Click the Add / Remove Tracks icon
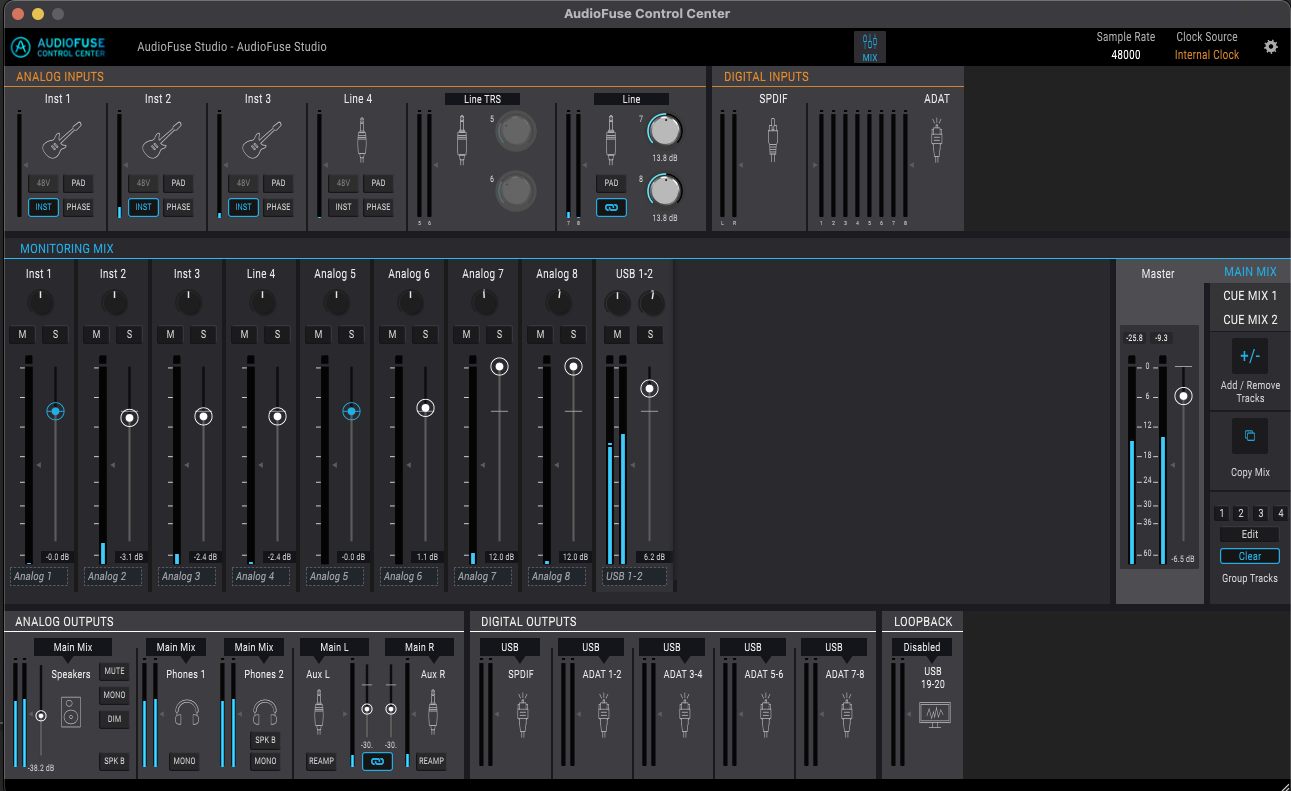The height and width of the screenshot is (791, 1291). [1249, 356]
